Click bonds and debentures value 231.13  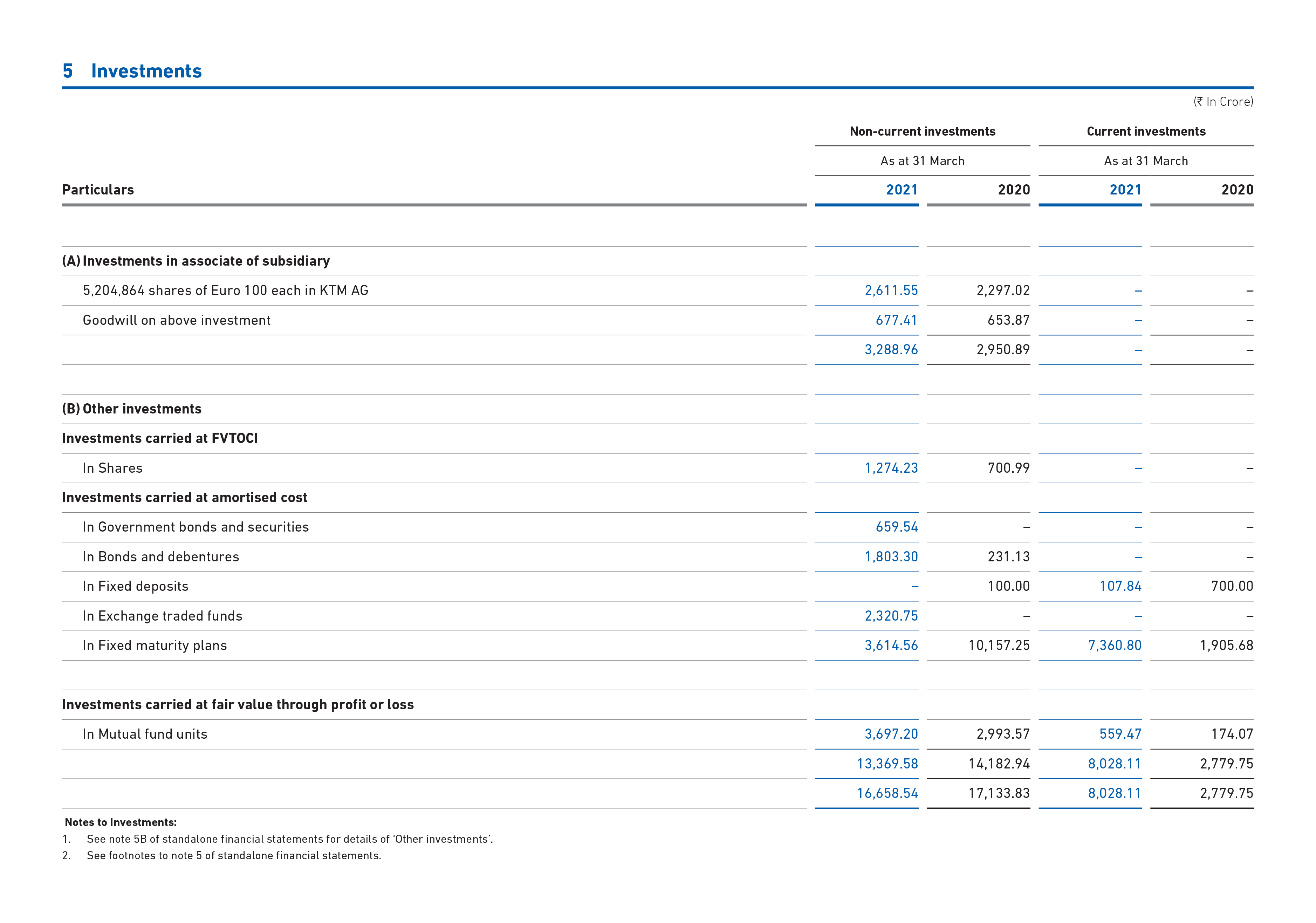click(x=1008, y=557)
